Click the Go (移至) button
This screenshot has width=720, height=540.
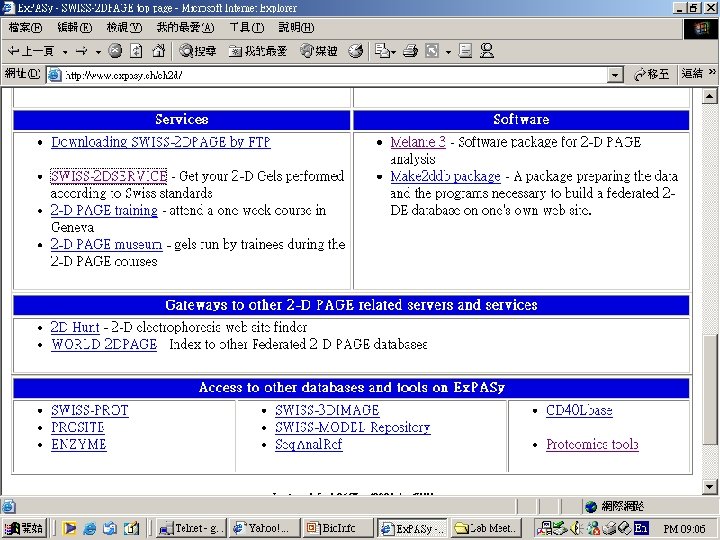pos(651,74)
